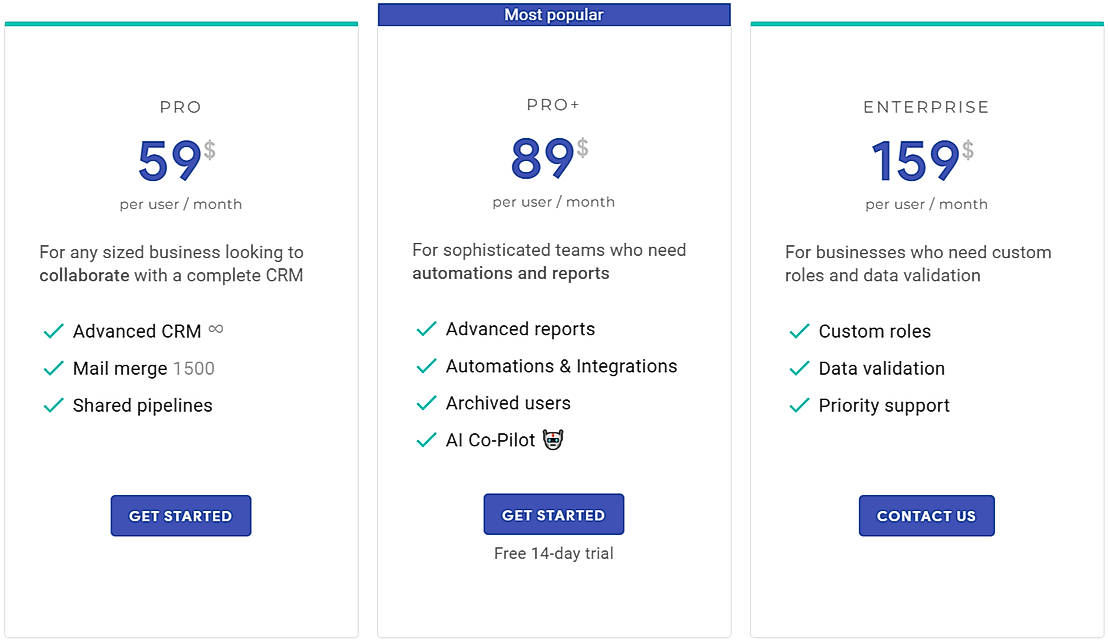Click the 1500 mail merge limit

[194, 368]
